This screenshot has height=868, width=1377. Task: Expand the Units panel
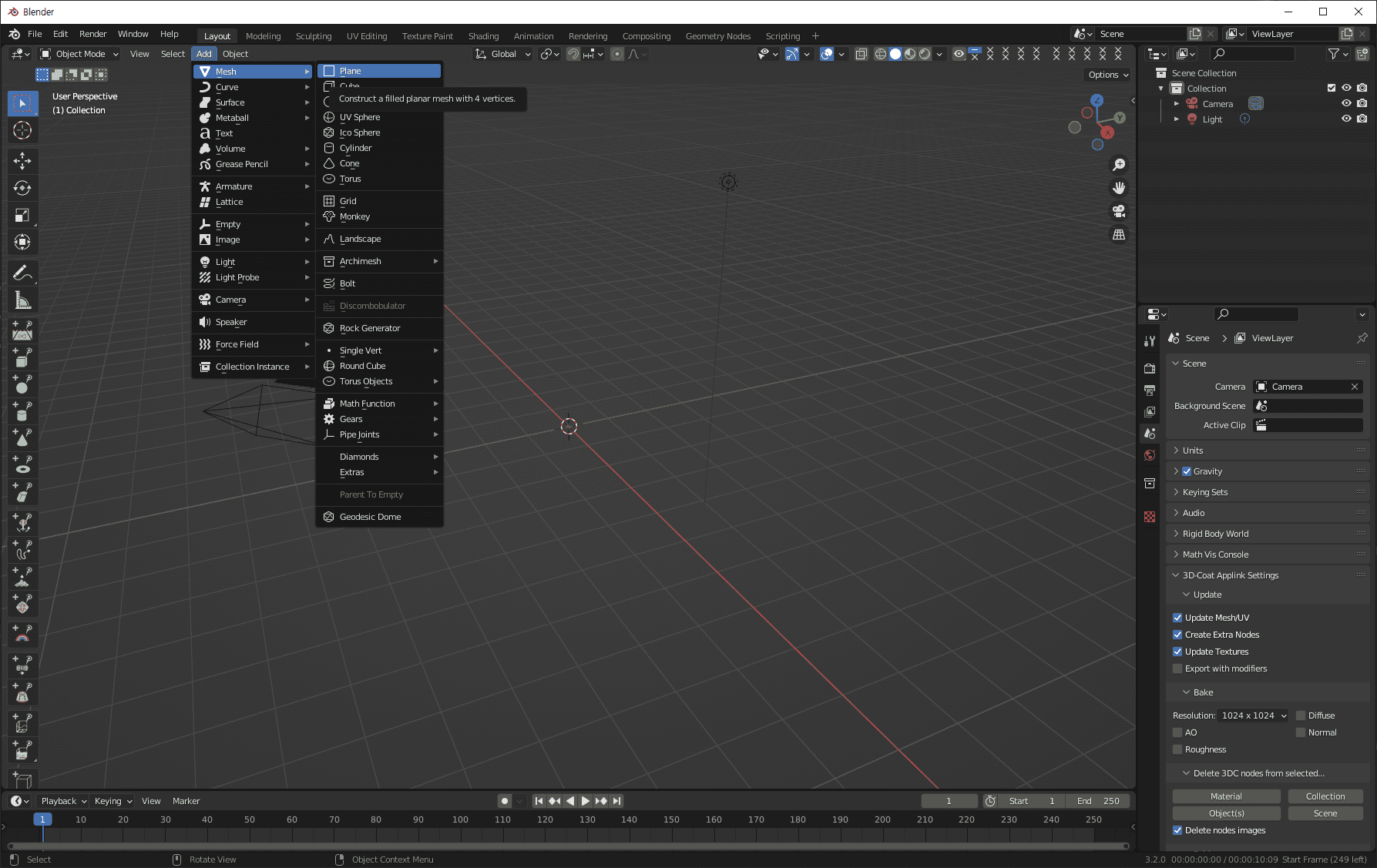[1268, 451]
